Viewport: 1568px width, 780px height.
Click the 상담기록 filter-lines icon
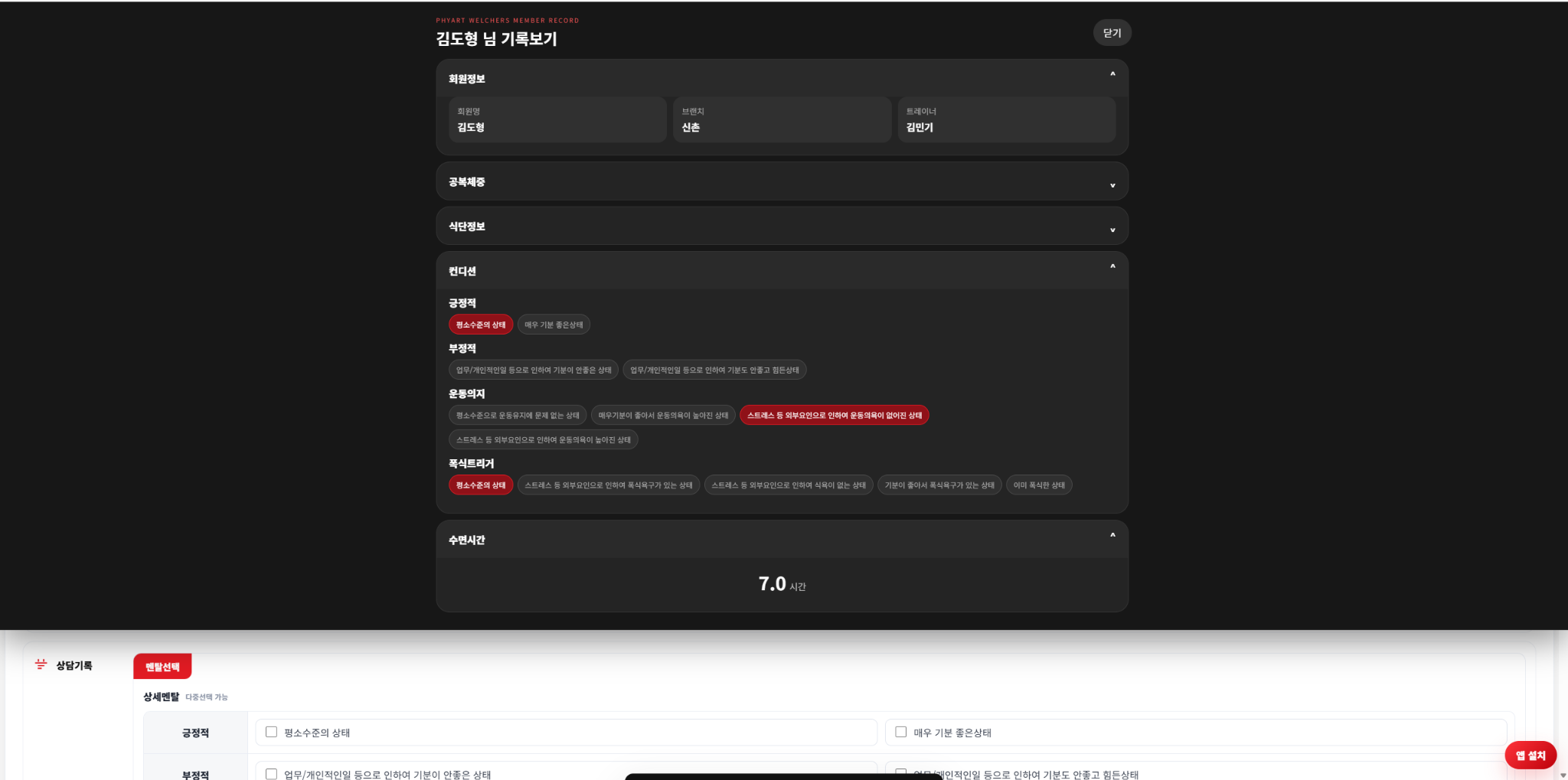click(x=41, y=664)
